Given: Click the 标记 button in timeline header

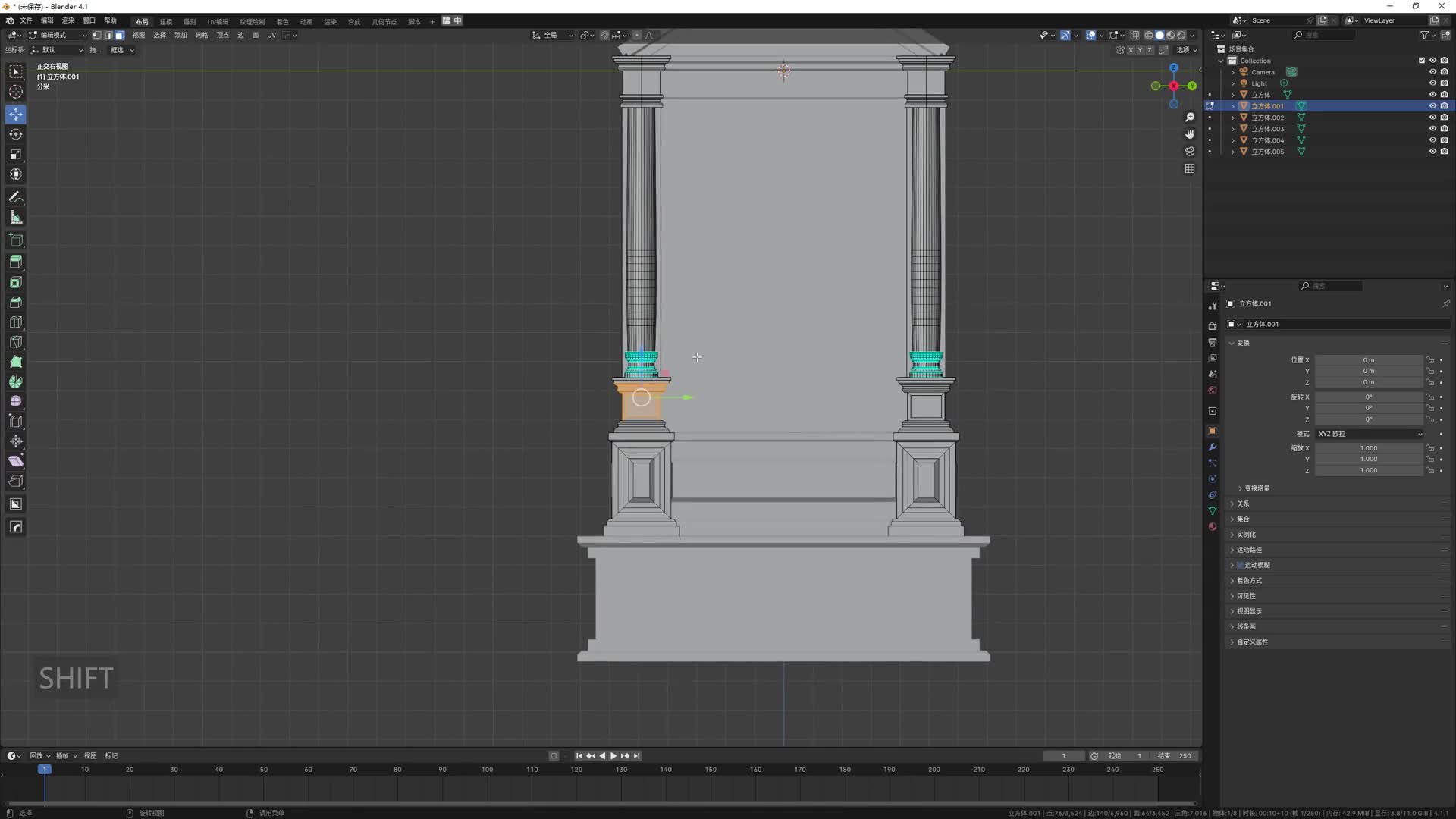Looking at the screenshot, I should [111, 755].
